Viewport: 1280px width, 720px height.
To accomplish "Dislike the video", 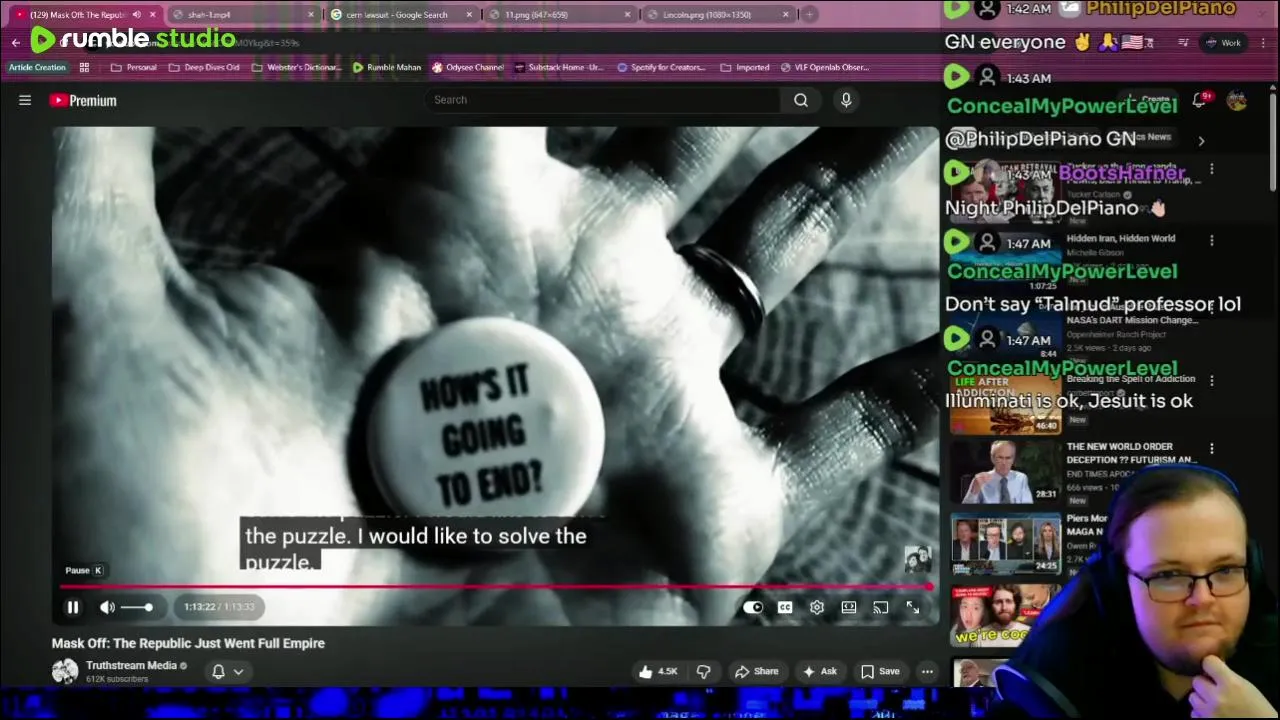I will click(704, 671).
